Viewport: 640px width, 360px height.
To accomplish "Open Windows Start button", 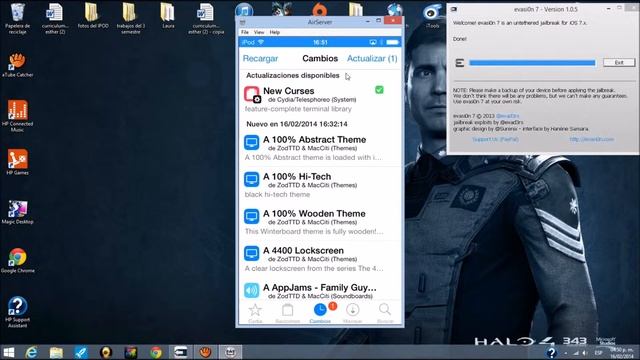I will [8, 352].
